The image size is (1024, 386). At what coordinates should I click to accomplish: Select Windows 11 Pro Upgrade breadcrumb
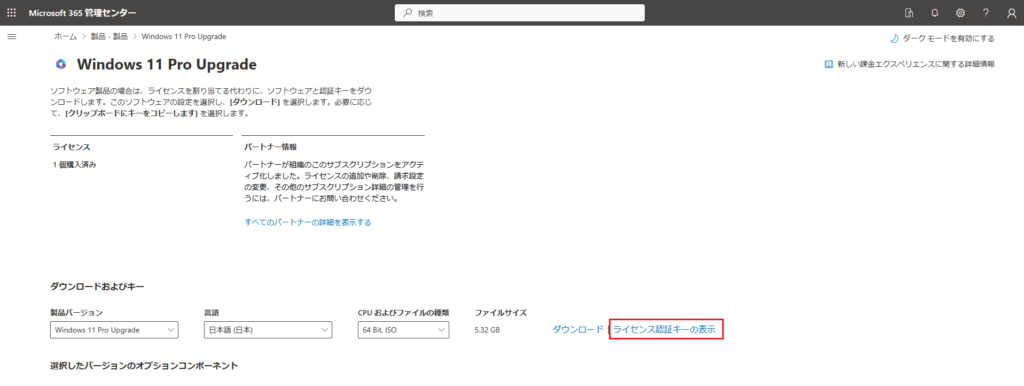click(x=184, y=37)
